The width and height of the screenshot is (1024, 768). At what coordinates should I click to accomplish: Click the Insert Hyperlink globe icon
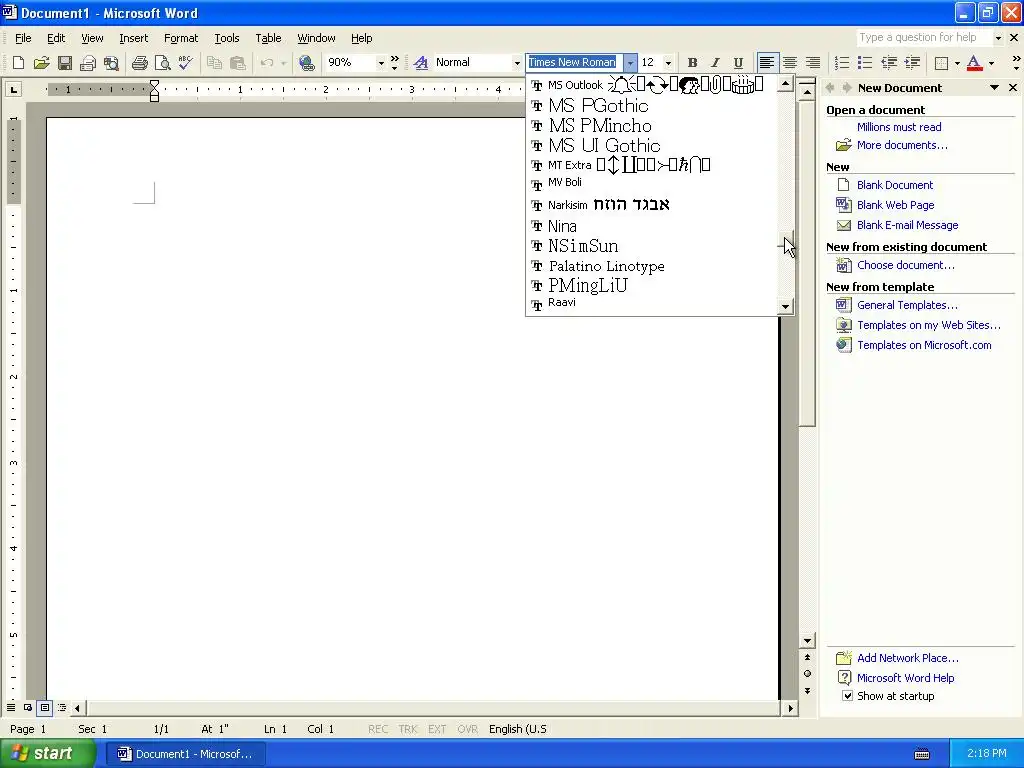(x=306, y=63)
